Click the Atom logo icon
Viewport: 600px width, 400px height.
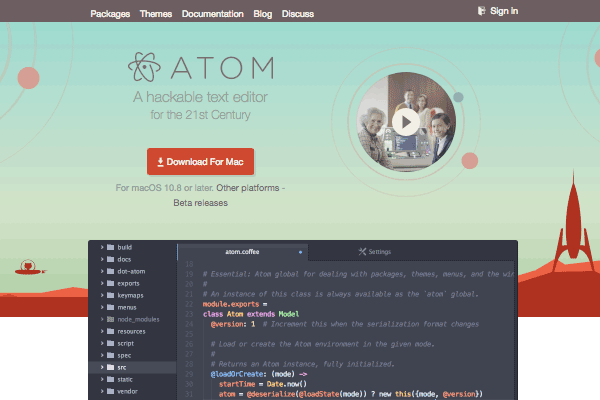tap(144, 67)
